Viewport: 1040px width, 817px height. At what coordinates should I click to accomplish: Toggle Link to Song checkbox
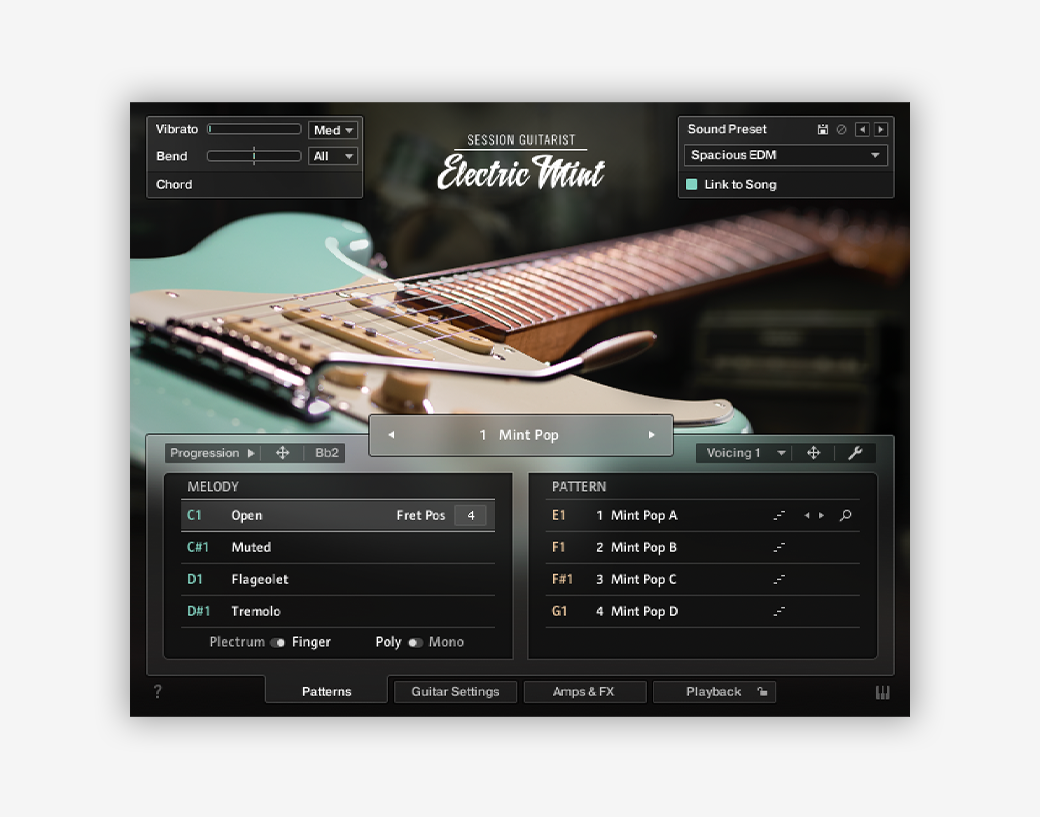pos(691,184)
